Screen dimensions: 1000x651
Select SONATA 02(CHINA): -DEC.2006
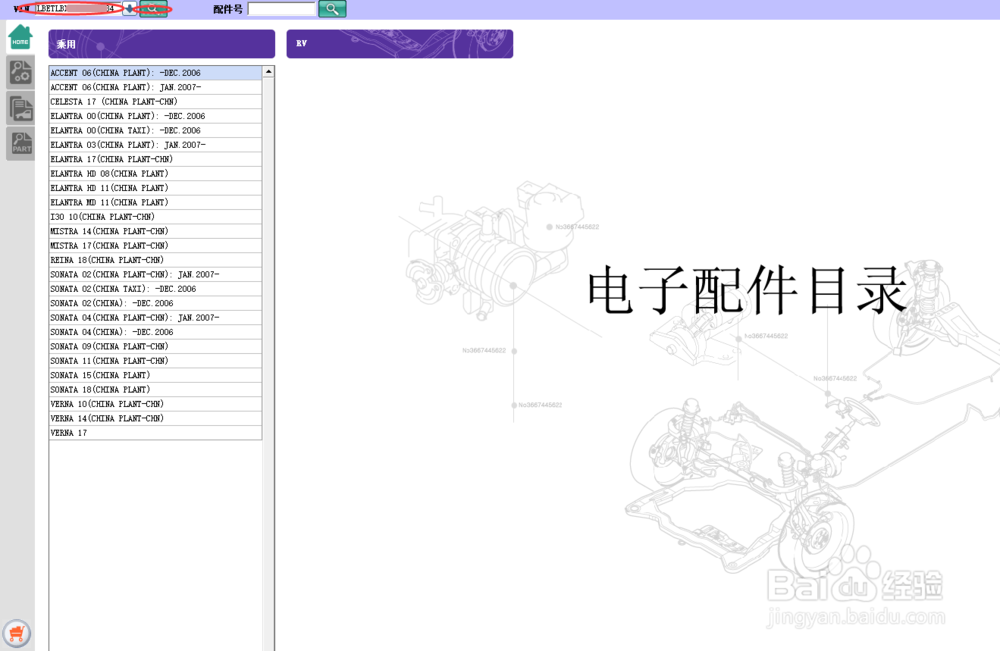tap(155, 304)
